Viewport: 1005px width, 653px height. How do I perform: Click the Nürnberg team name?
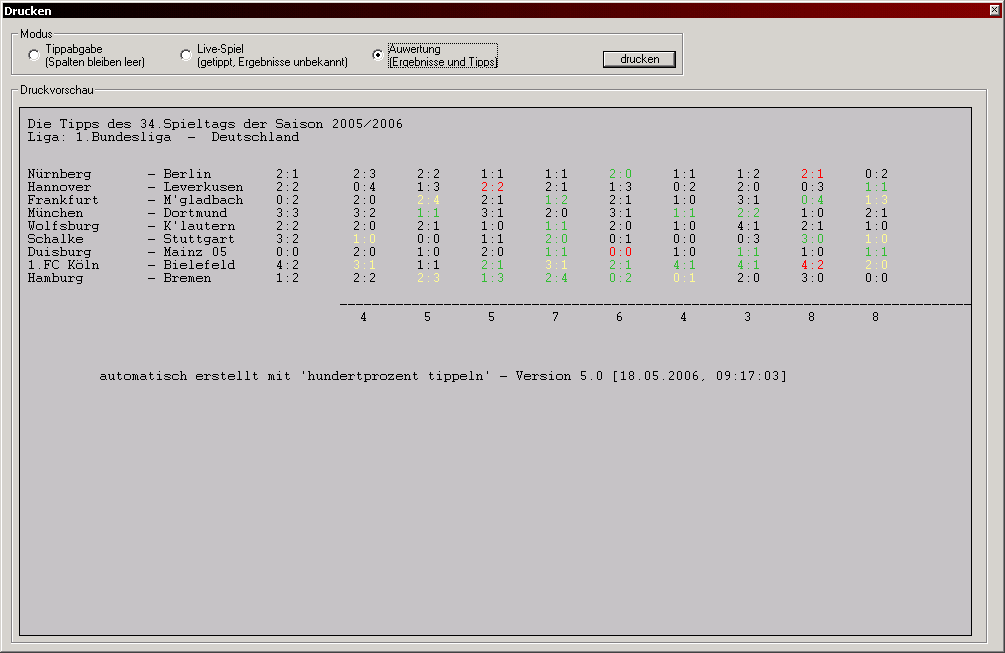(59, 174)
